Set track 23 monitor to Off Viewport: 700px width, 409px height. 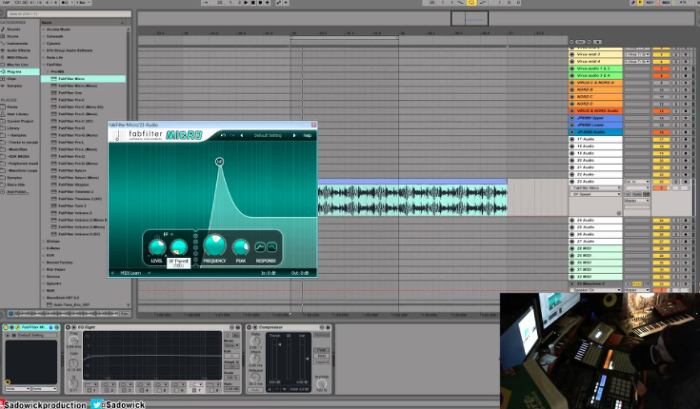(x=647, y=194)
